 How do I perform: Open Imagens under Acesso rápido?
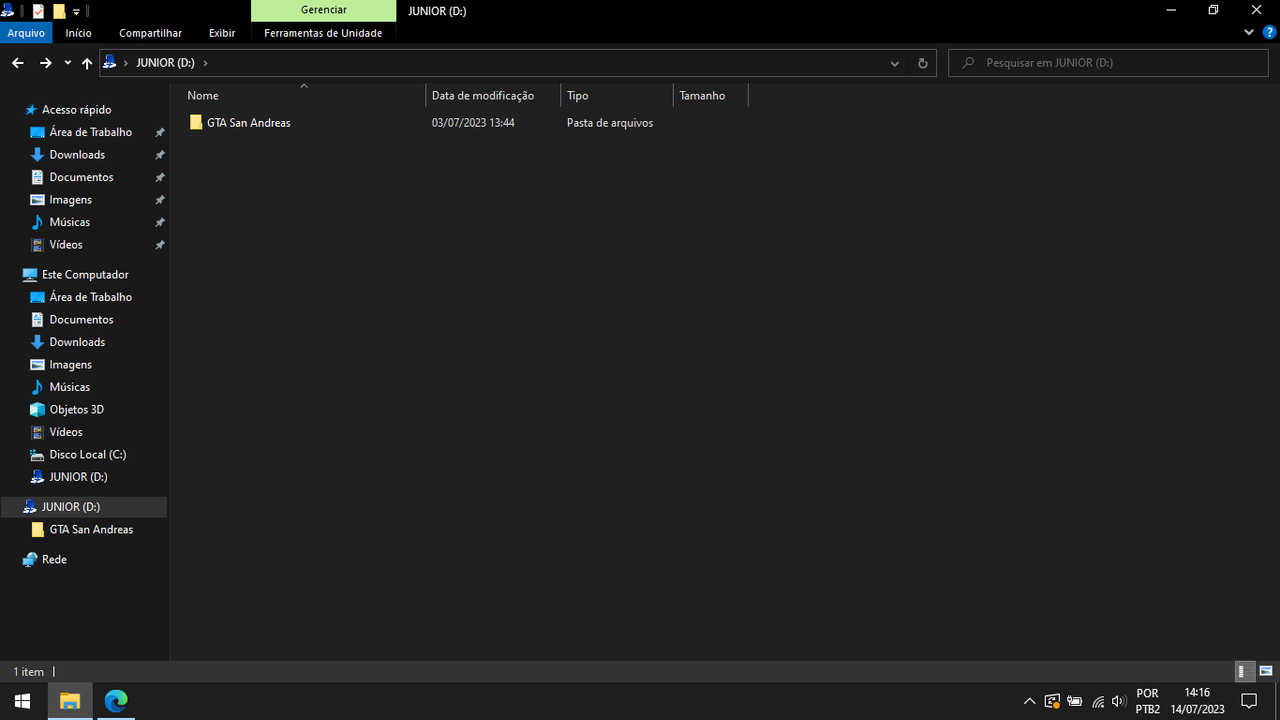click(70, 200)
